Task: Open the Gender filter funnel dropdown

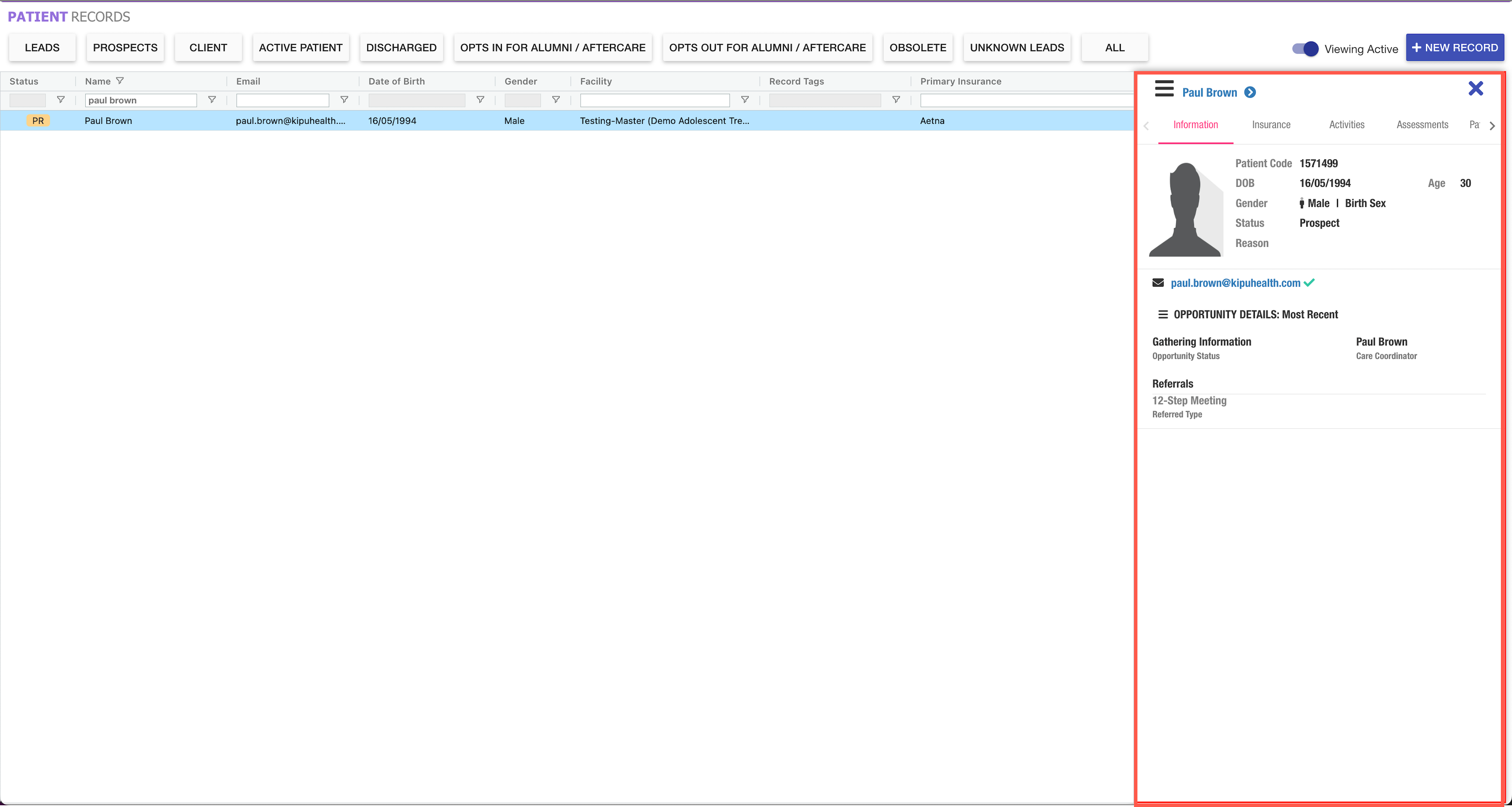Action: [x=556, y=100]
